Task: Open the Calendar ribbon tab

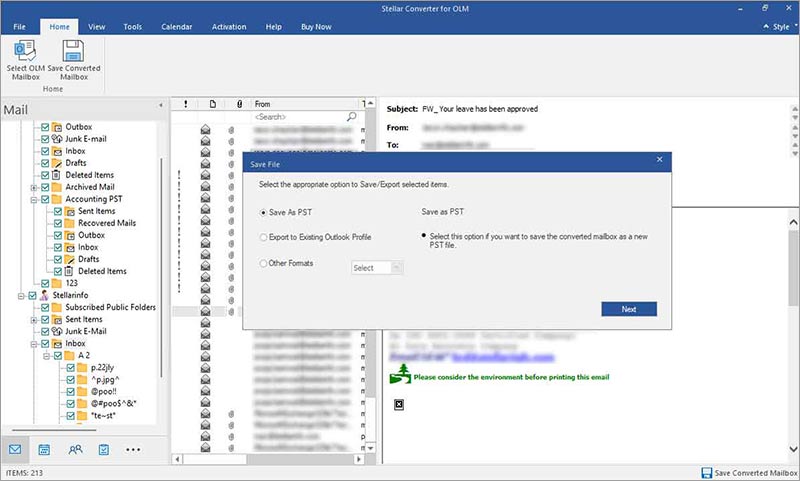Action: point(177,27)
